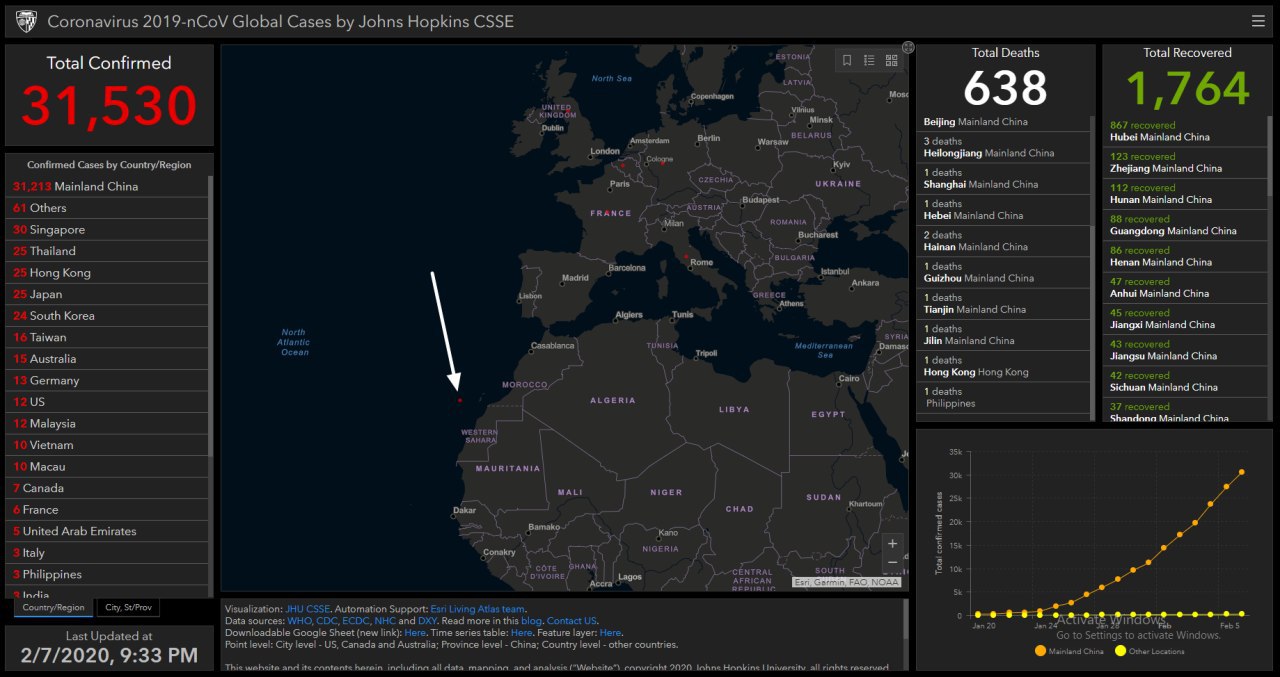
Task: Select France in the confirmed cases list
Action: [x=108, y=510]
